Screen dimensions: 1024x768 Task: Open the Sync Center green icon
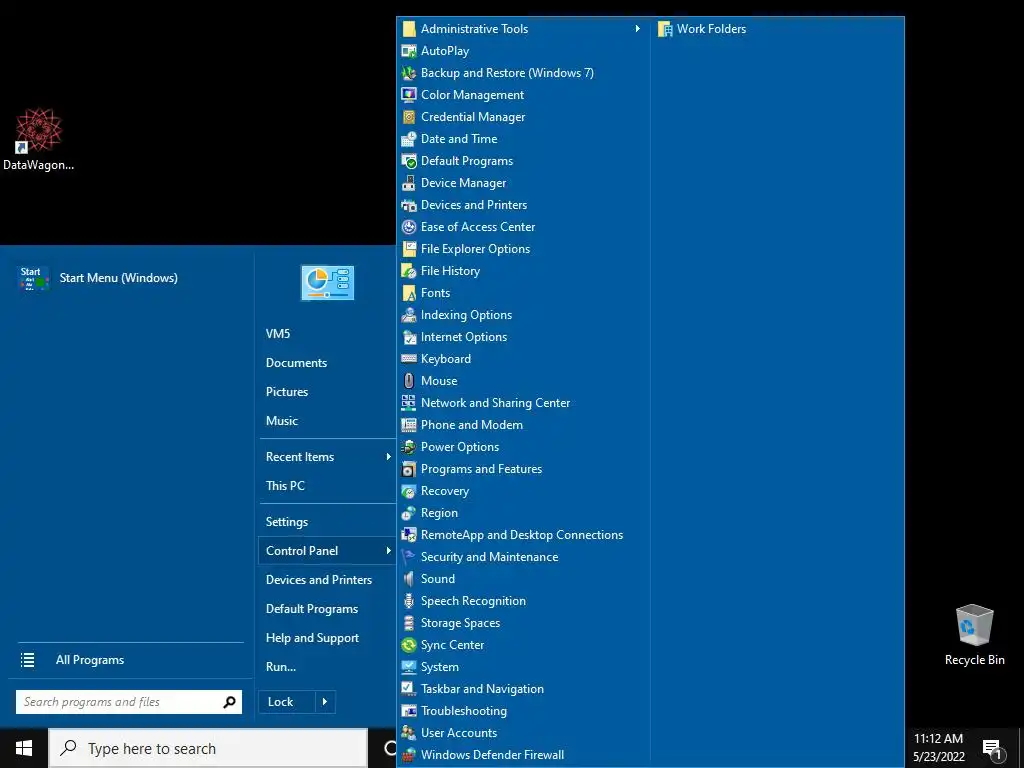409,645
